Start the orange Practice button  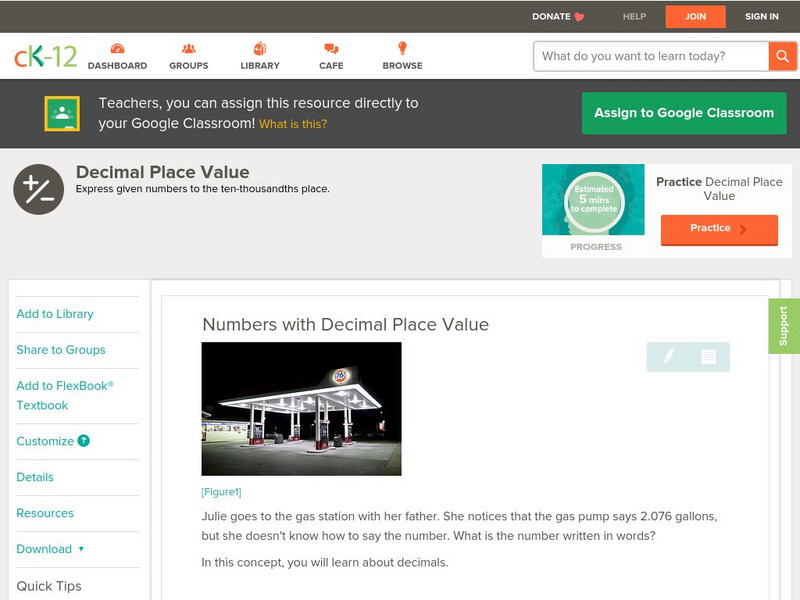(x=719, y=230)
